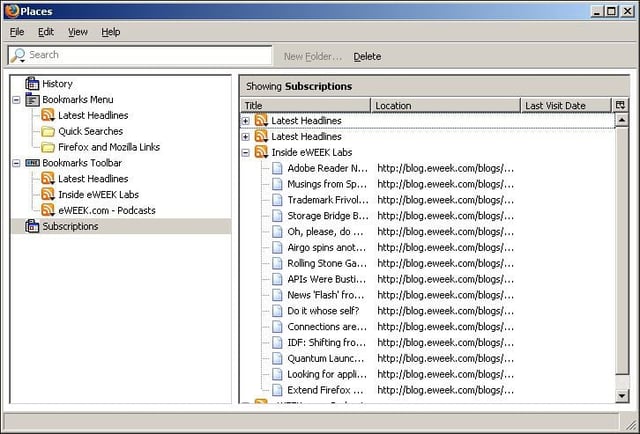Click page icon of Storage Bridge B... entry
Viewport: 640px width, 434px height.
[277, 216]
